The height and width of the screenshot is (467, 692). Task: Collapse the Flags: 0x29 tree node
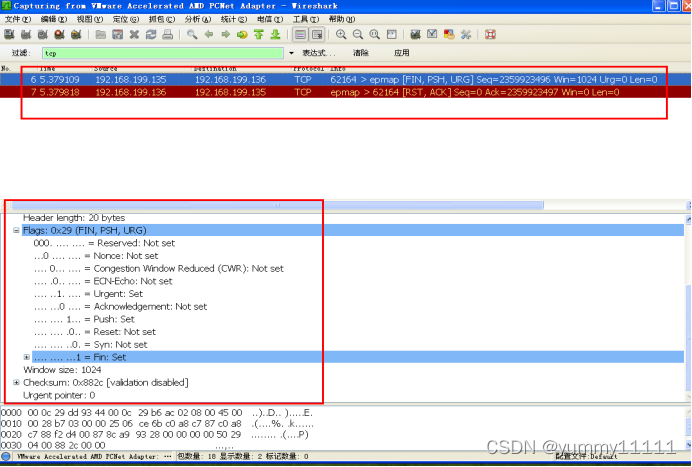tap(17, 230)
